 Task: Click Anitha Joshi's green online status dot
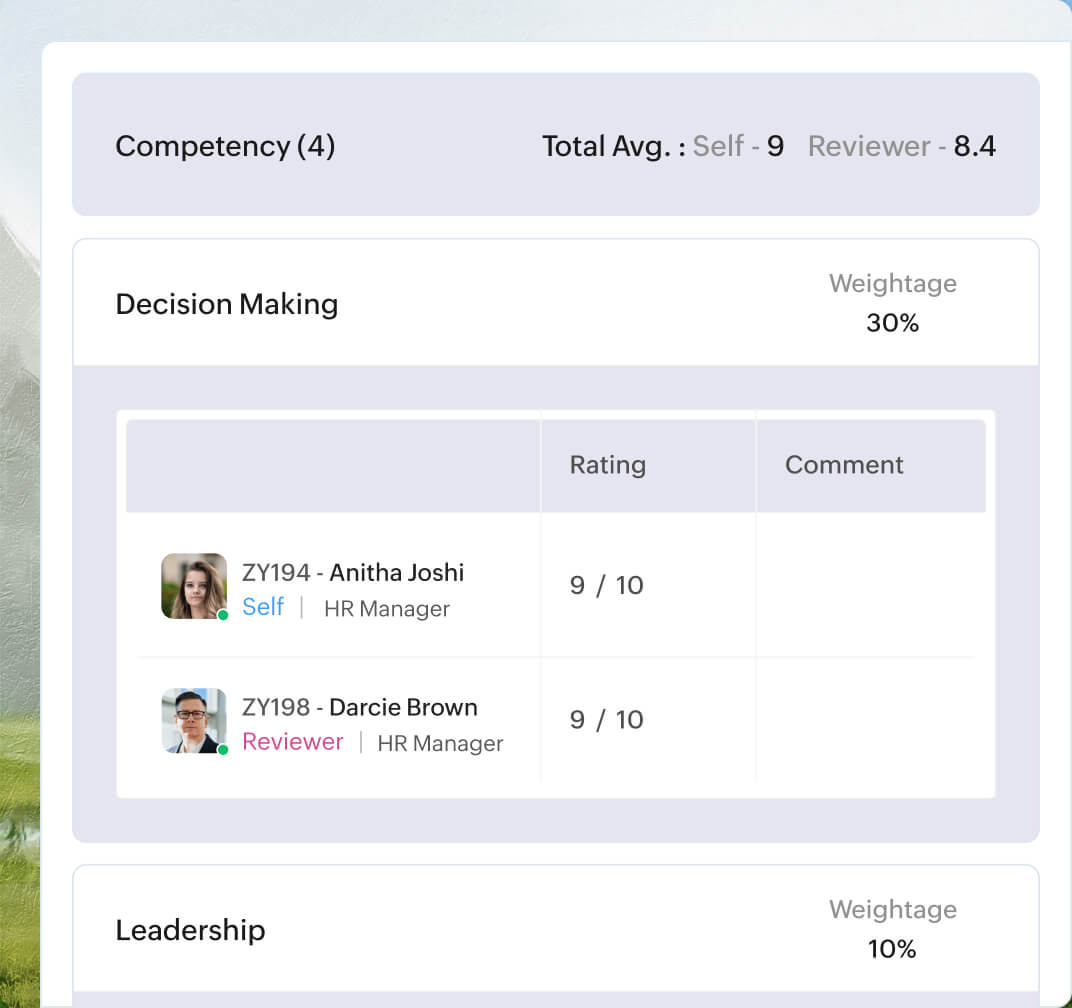click(223, 615)
